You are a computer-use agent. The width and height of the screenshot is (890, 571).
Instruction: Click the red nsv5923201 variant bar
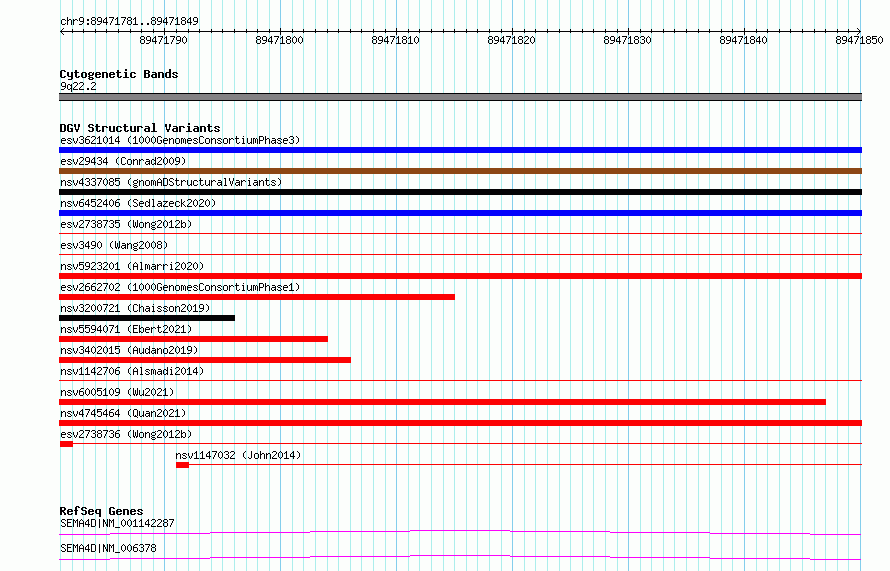pos(460,276)
